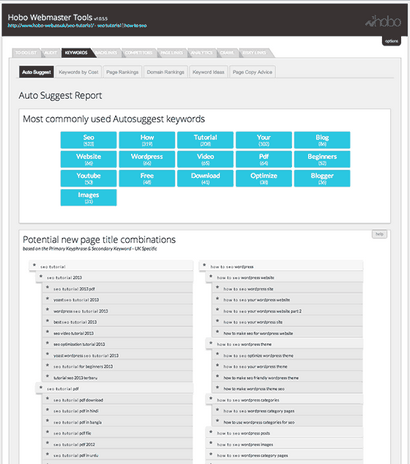The image size is (410, 464).
Task: Click the Blogger keyword tile
Action: (322, 178)
